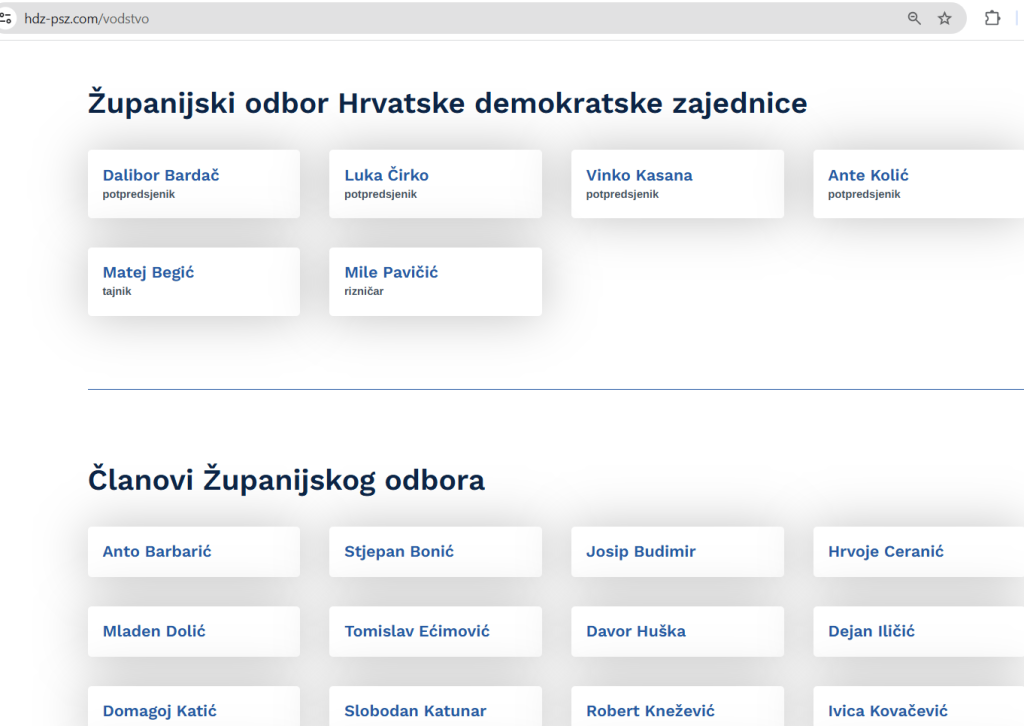Open Ivica Kovačević member card
This screenshot has height=726, width=1024.
coord(919,706)
